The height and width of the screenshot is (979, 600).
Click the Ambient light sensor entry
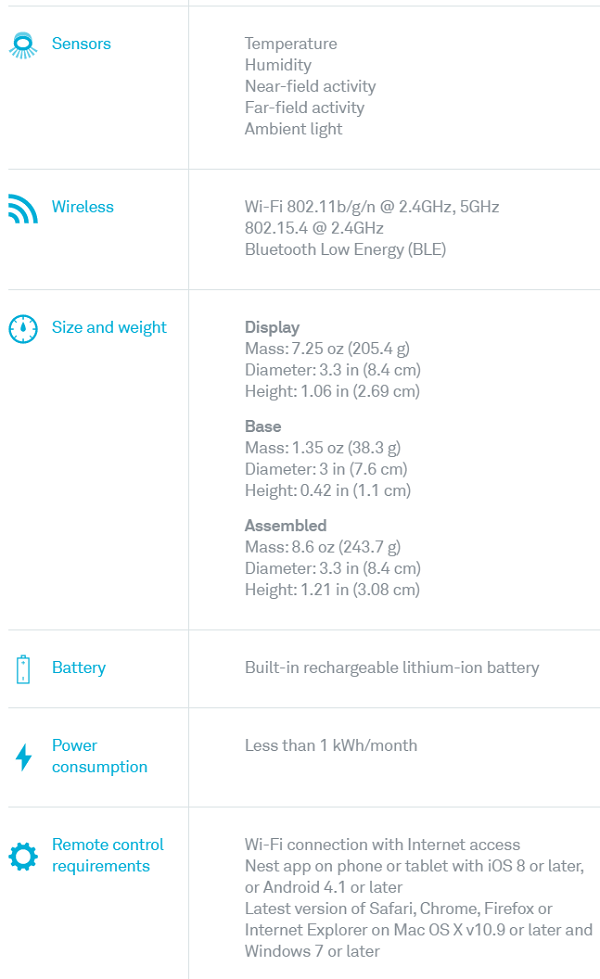pyautogui.click(x=293, y=129)
